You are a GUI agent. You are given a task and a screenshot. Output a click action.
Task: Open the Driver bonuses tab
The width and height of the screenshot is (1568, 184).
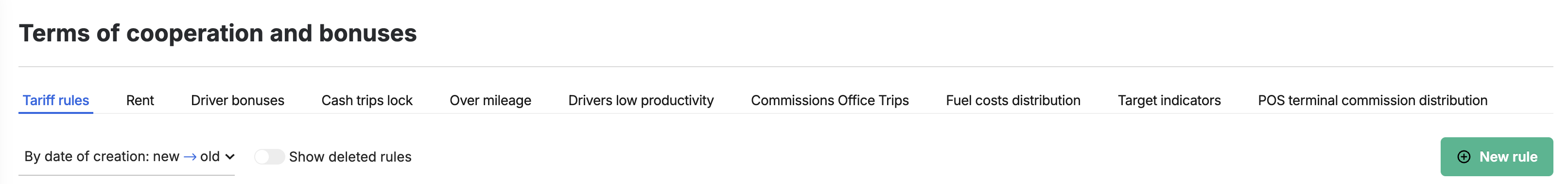[237, 100]
